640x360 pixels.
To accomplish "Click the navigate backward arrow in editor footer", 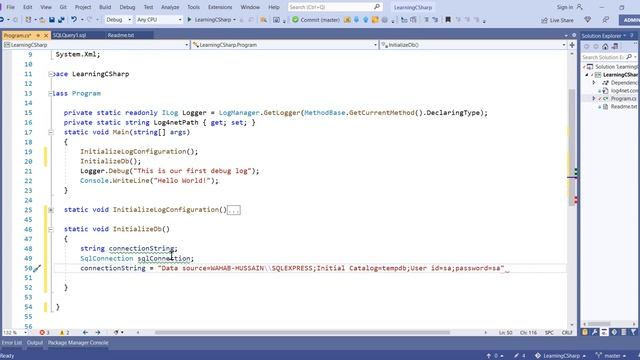I will [x=85, y=333].
